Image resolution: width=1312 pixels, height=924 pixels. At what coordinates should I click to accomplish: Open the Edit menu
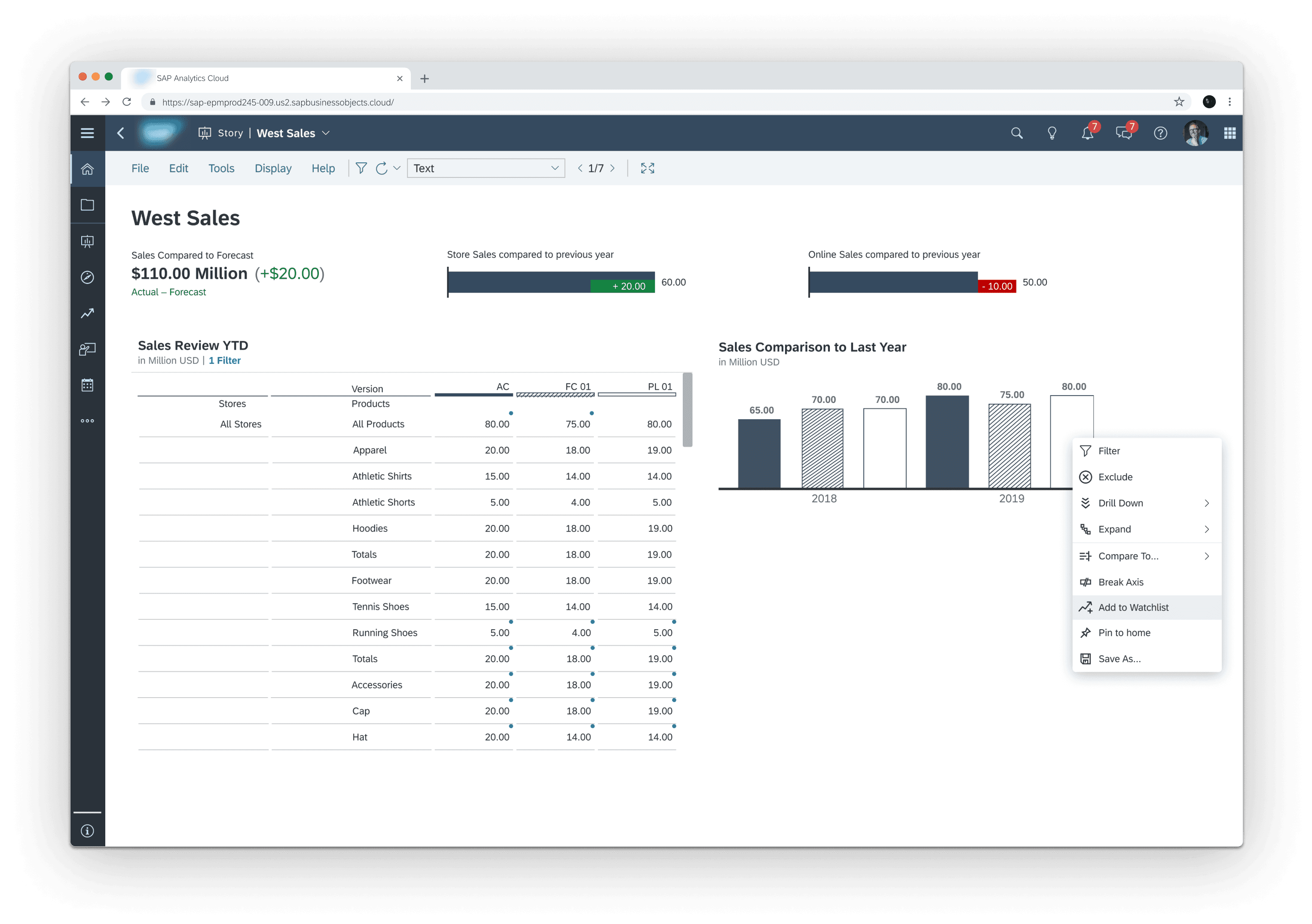[x=178, y=168]
